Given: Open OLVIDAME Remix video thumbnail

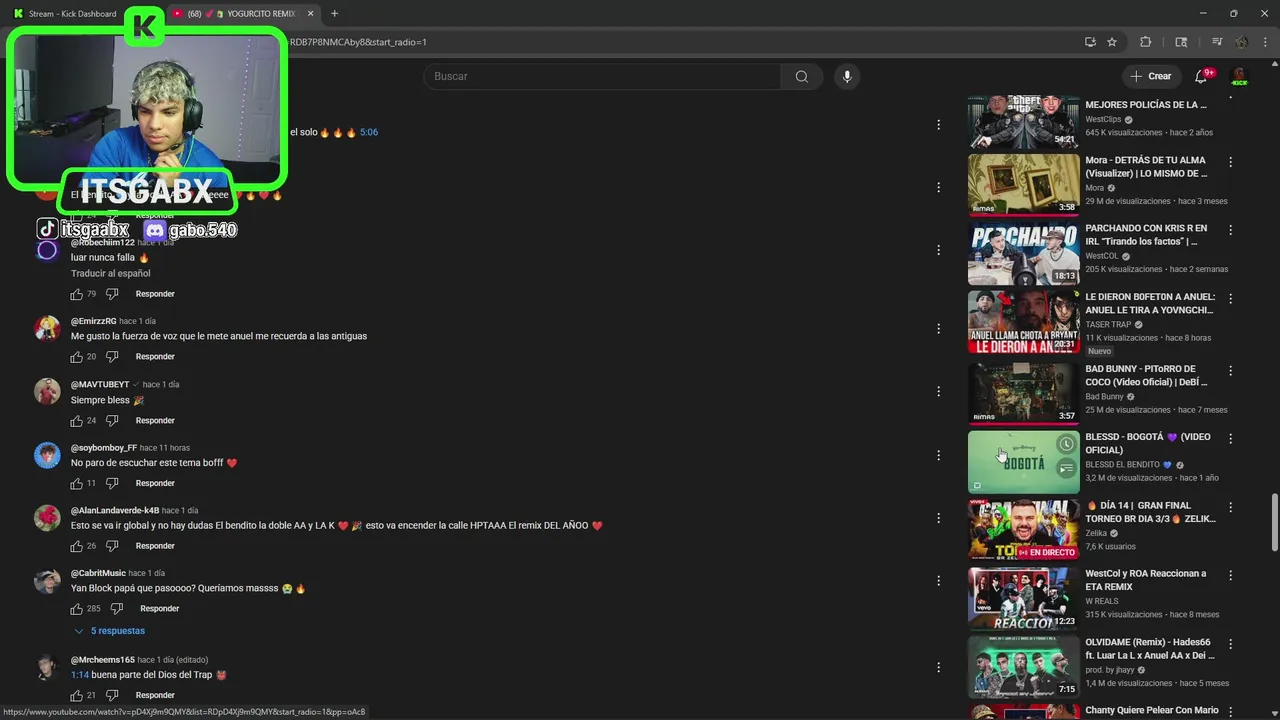Looking at the screenshot, I should [x=1024, y=667].
